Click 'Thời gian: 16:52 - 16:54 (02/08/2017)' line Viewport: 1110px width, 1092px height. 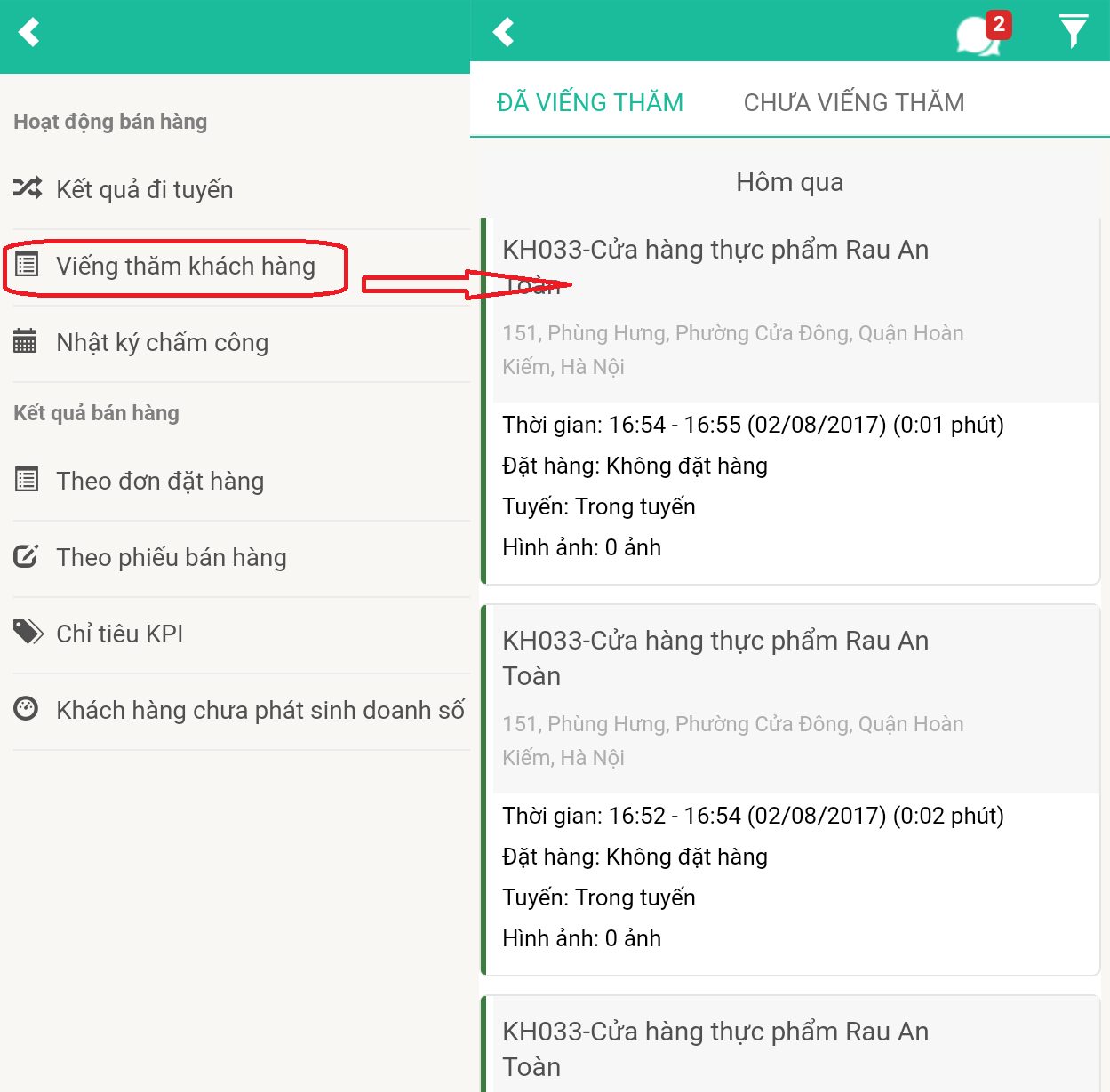click(x=753, y=816)
